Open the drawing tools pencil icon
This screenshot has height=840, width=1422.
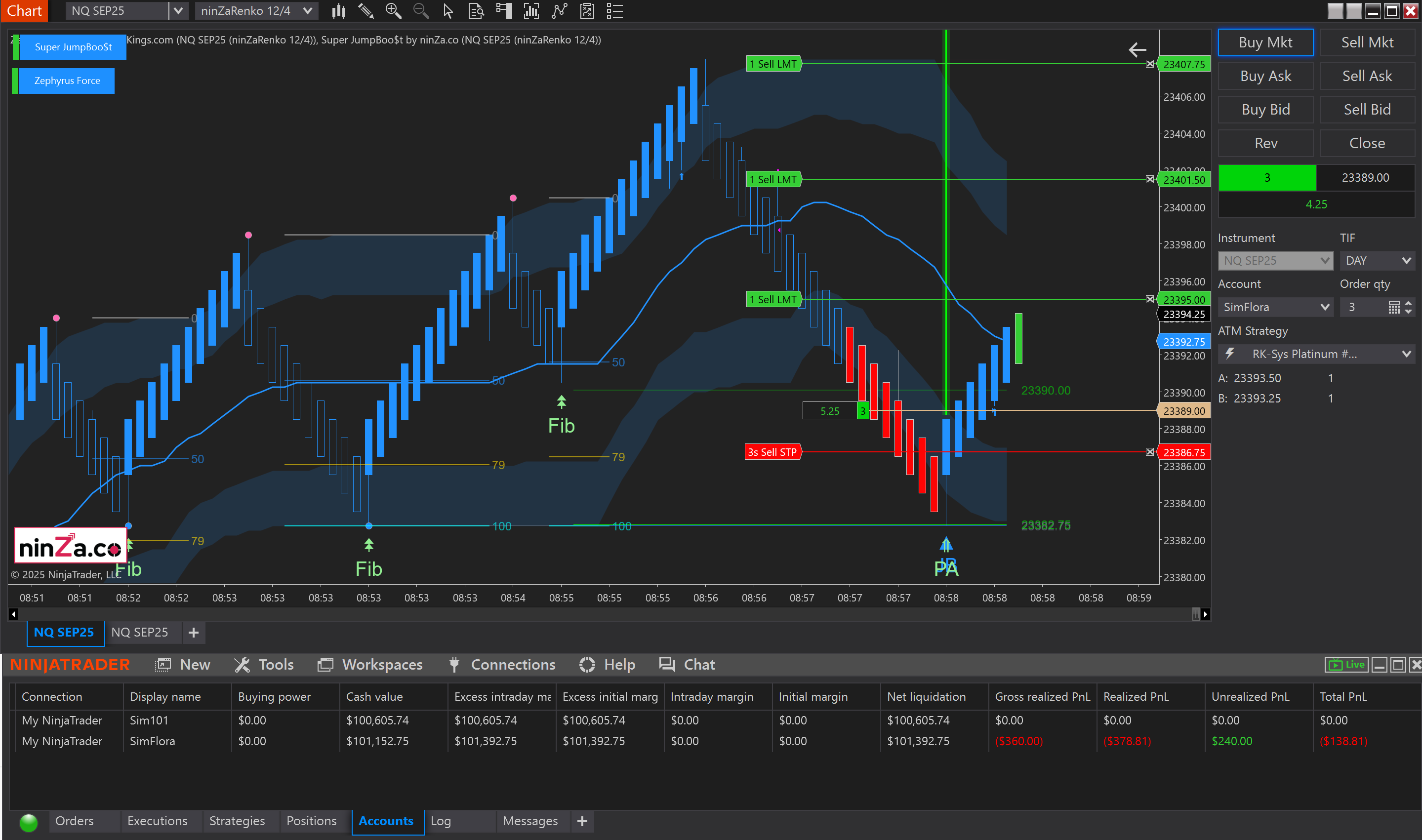click(x=366, y=11)
